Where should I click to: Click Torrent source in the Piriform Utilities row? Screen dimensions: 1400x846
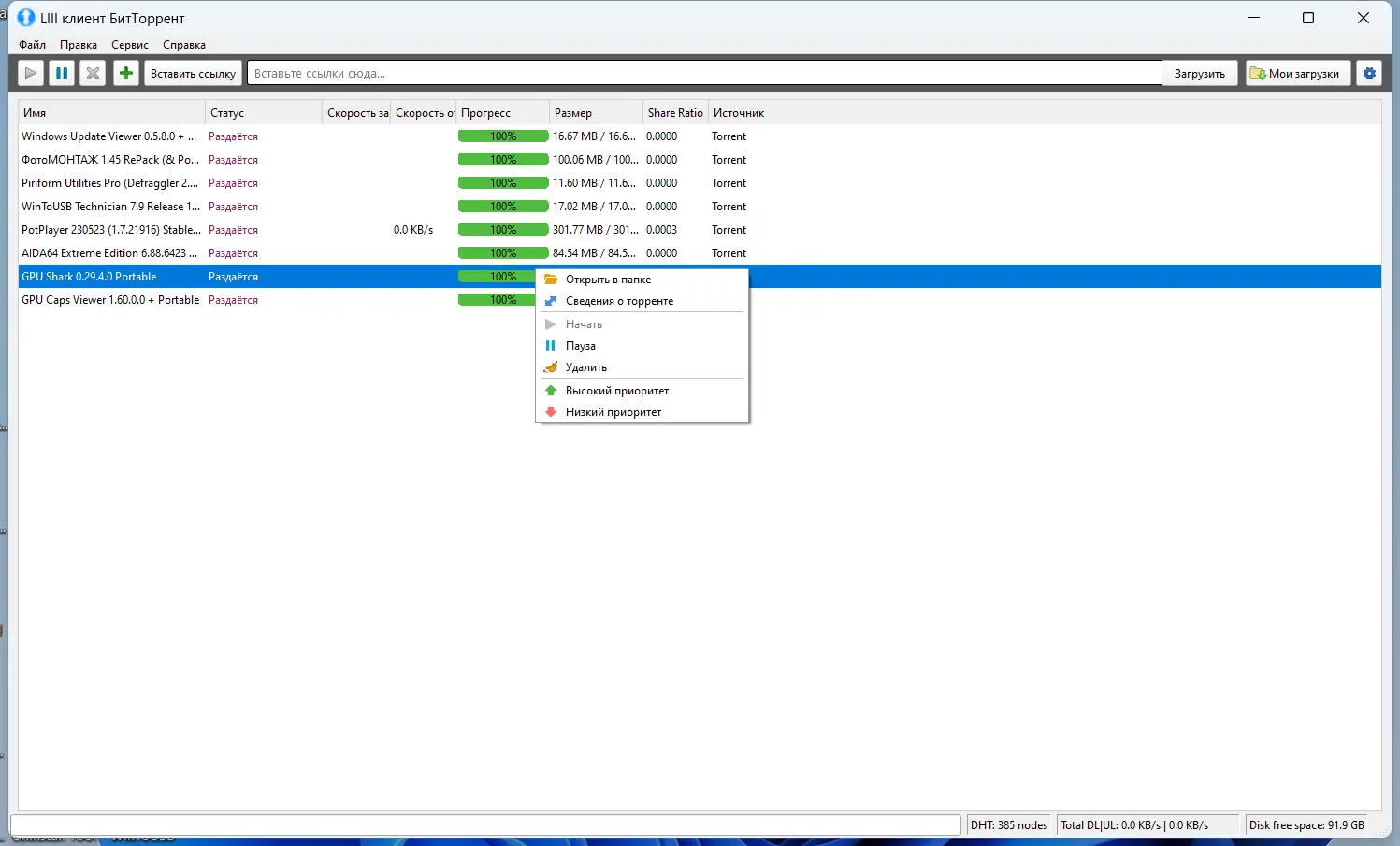click(x=729, y=183)
